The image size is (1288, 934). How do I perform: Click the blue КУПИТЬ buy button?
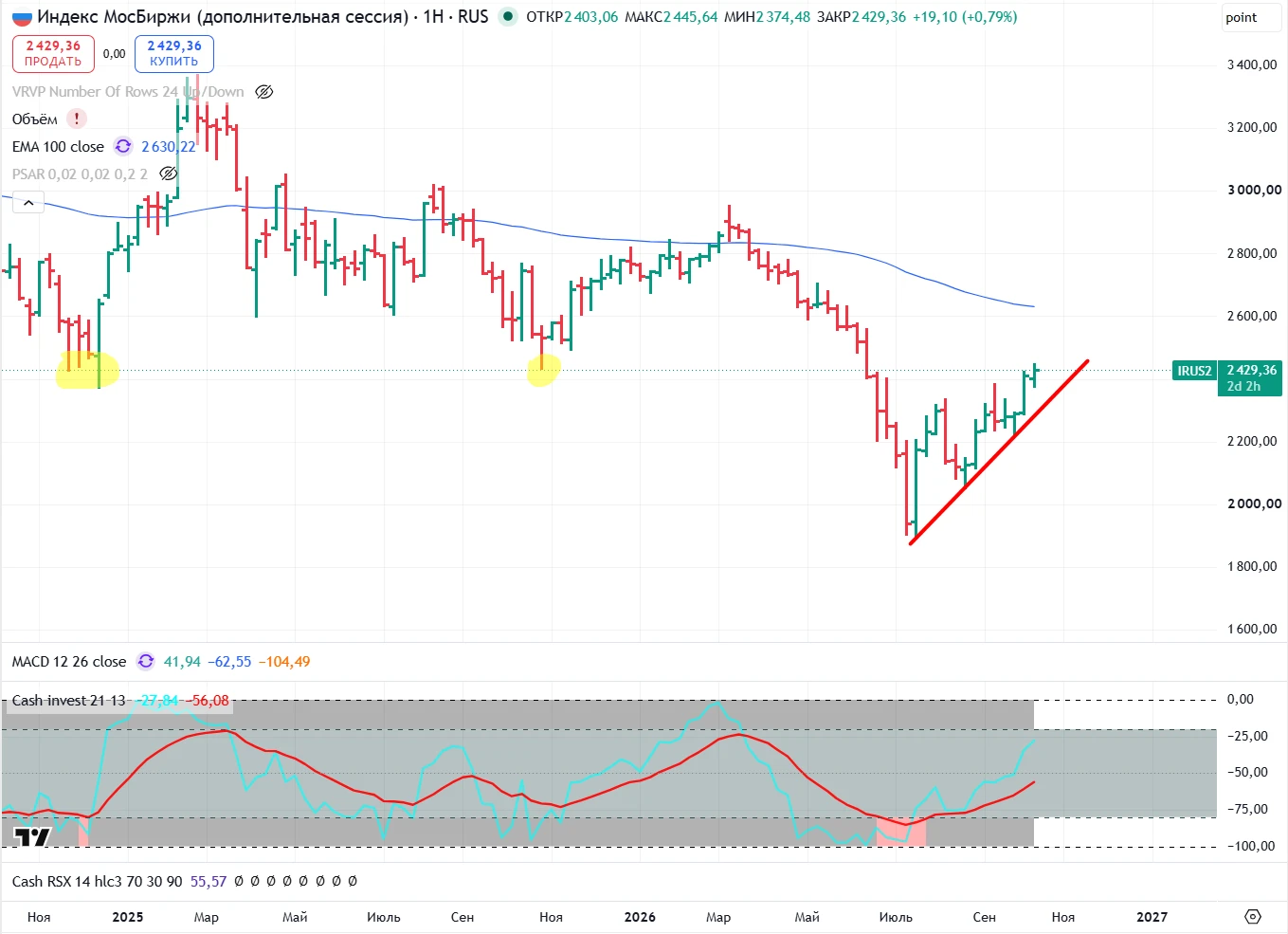[x=174, y=53]
